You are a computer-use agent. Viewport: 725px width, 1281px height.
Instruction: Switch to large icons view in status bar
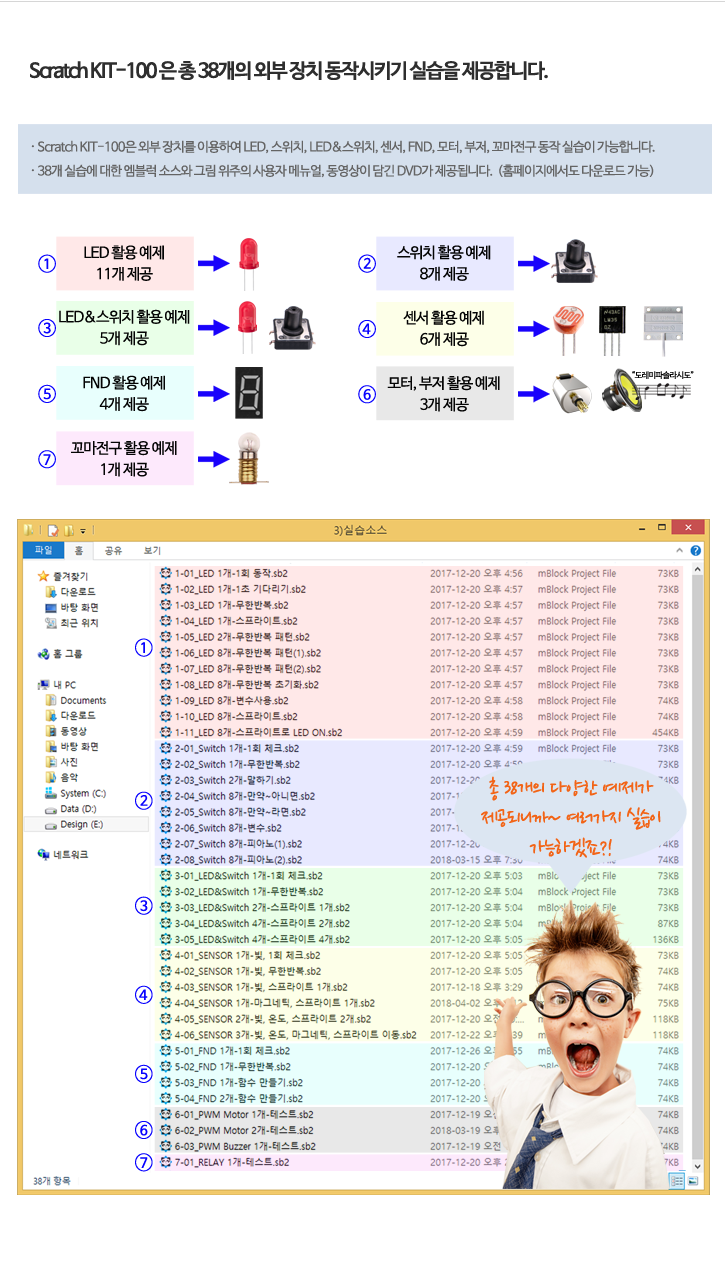tap(693, 1181)
